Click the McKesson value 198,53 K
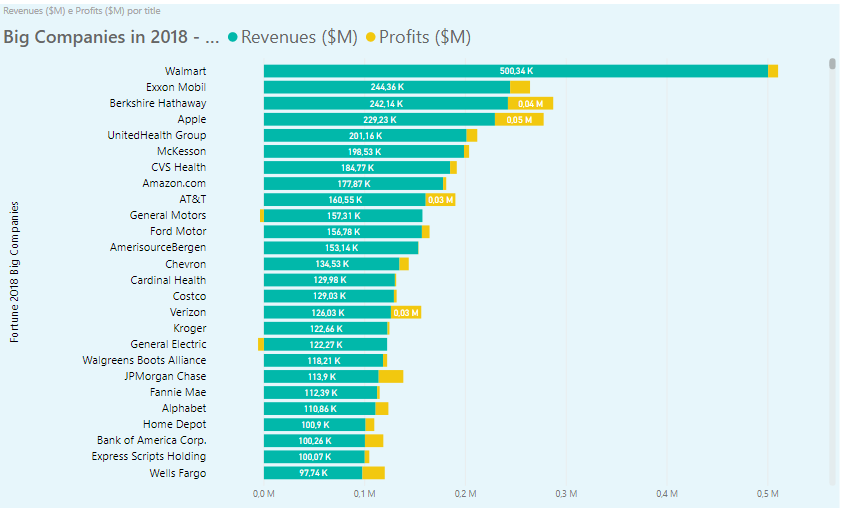Image resolution: width=848 pixels, height=514 pixels. [365, 152]
